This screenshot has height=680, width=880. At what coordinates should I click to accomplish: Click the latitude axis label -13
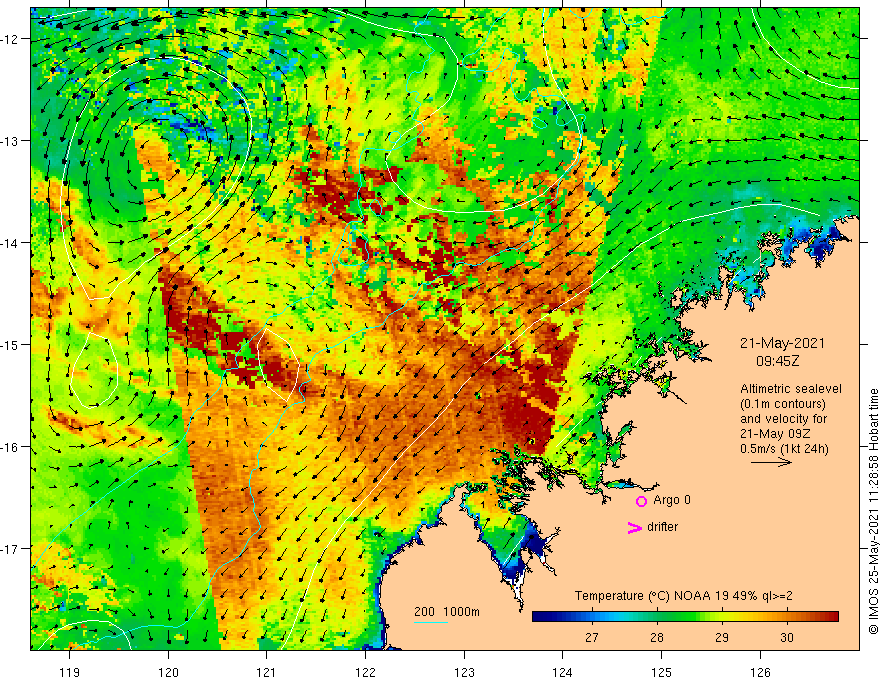pyautogui.click(x=10, y=141)
